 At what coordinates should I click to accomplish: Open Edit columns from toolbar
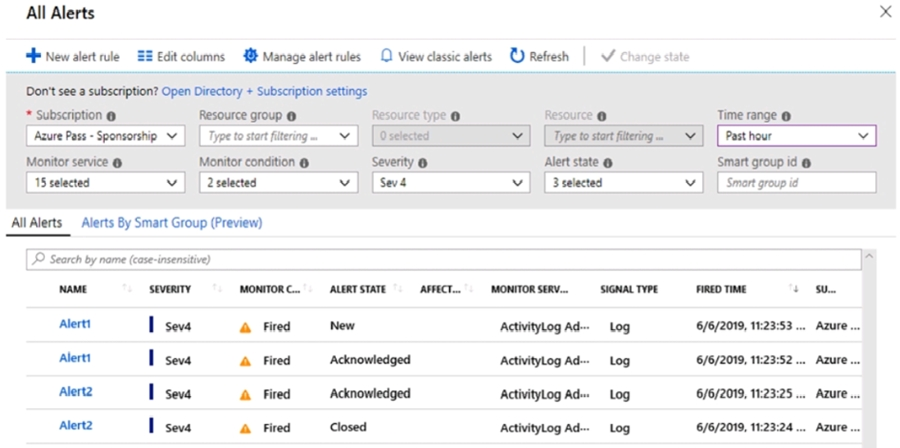[181, 57]
